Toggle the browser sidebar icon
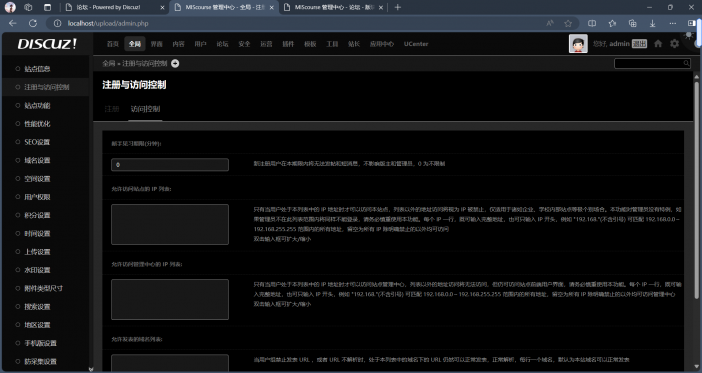702x373 pixels. (x=692, y=23)
